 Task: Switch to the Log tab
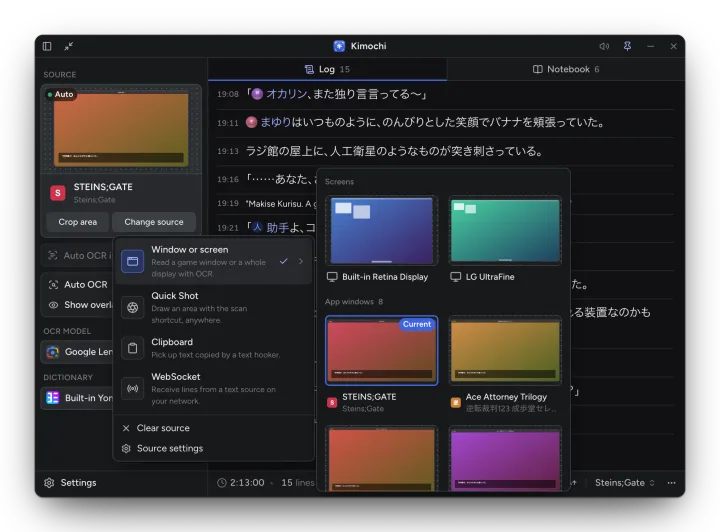click(x=327, y=69)
